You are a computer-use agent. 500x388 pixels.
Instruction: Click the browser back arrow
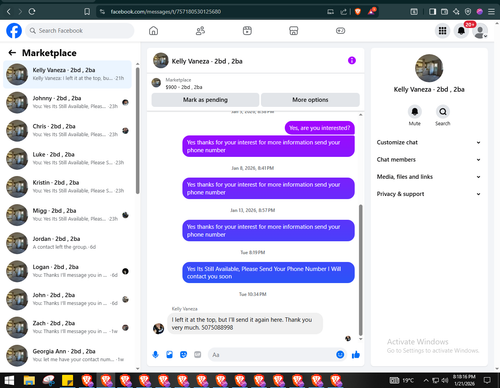[9, 12]
